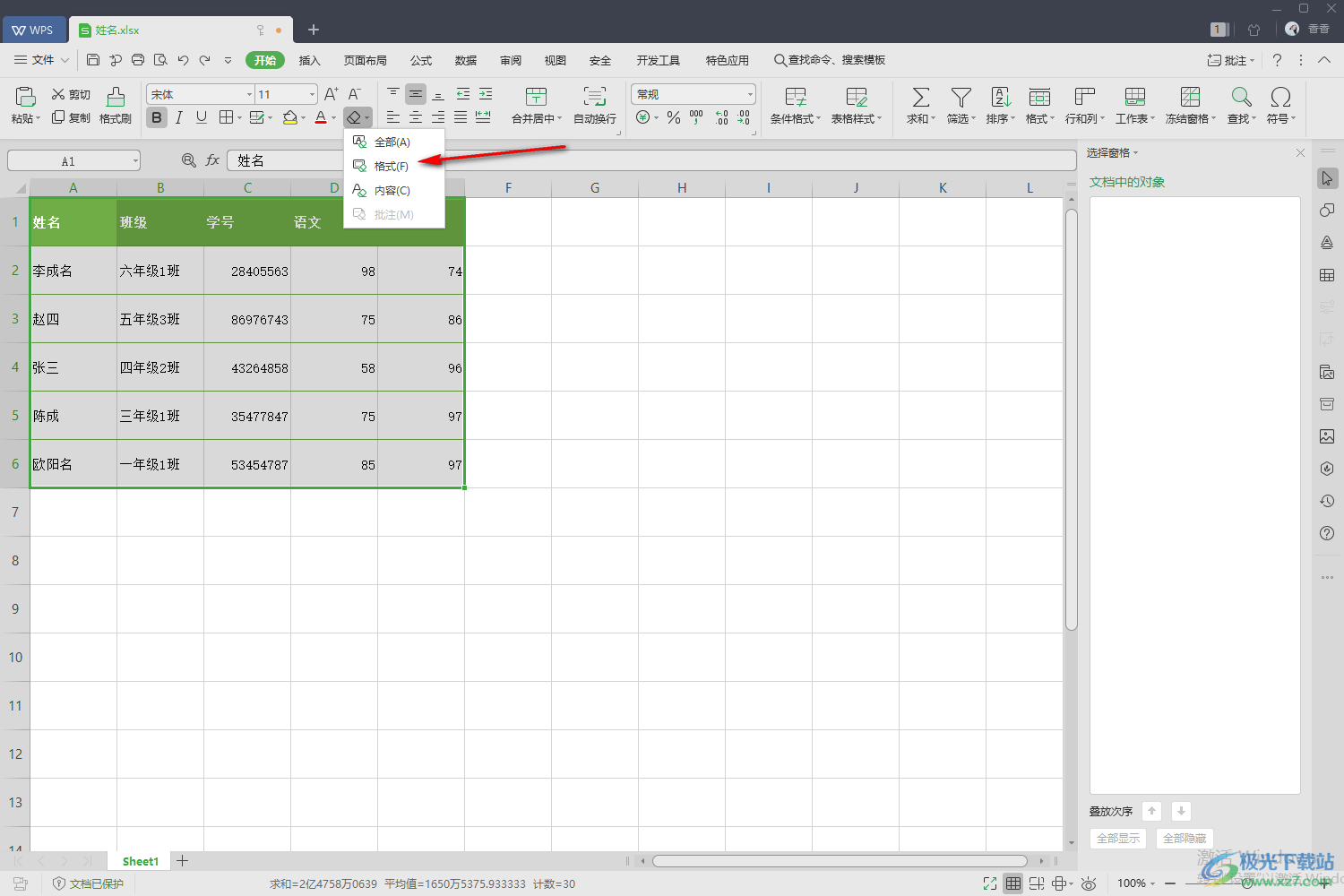Screen dimensions: 1344x896
Task: Click the cell name box A1
Action: 73,161
